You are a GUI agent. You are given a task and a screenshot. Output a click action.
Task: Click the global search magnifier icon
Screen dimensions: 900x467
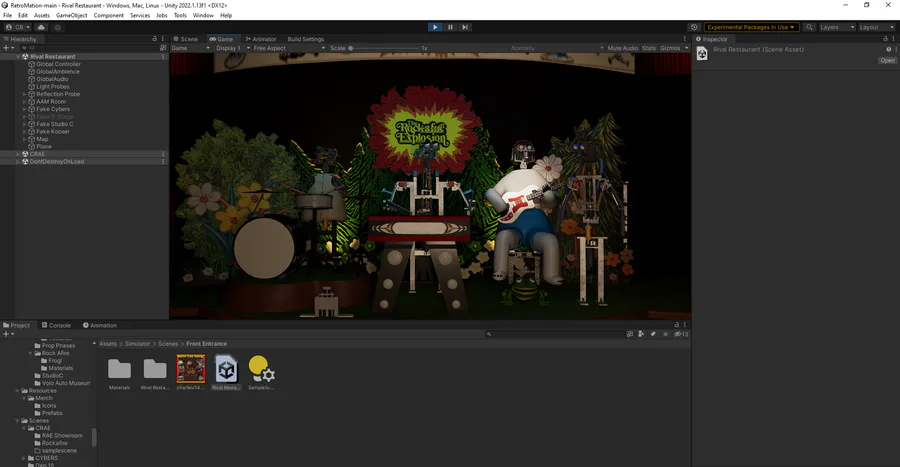809,27
